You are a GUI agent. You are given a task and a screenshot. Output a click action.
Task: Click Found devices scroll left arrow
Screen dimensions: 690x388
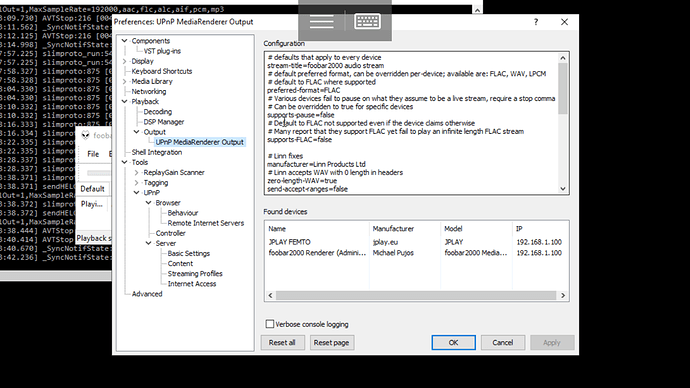[x=270, y=296]
